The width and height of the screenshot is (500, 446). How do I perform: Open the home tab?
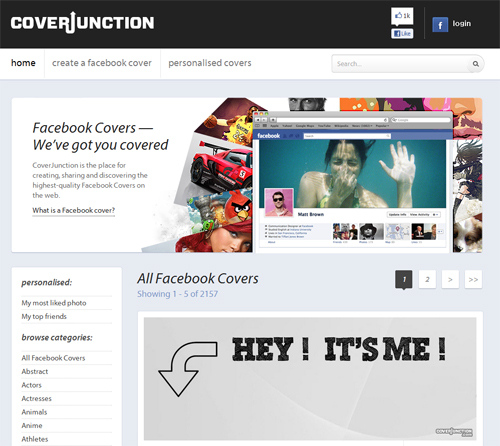coord(23,63)
